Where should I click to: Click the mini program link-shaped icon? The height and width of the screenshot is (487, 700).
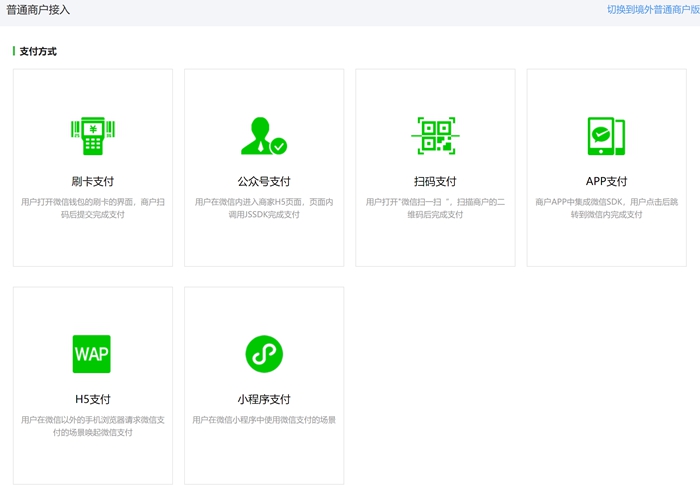[x=264, y=354]
